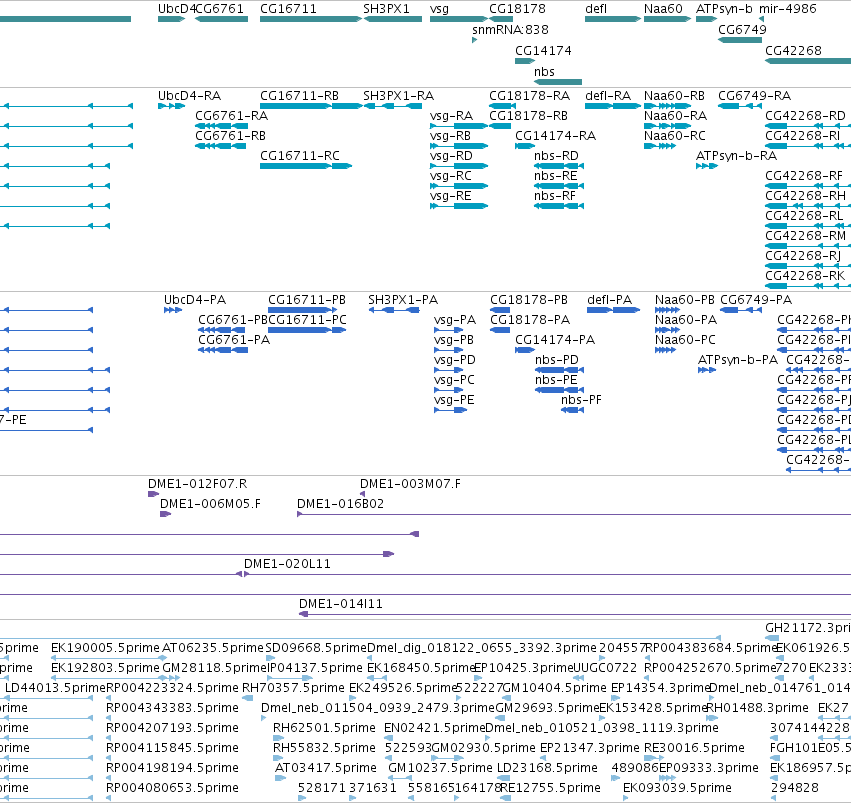Select the SH3PX1-PA protein label
This screenshot has width=851, height=803.
coord(403,300)
